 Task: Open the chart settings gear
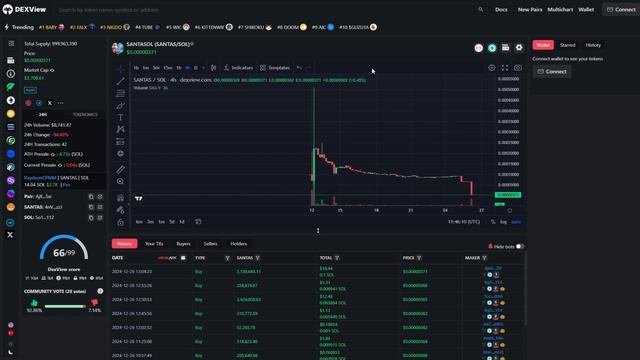pyautogui.click(x=492, y=68)
